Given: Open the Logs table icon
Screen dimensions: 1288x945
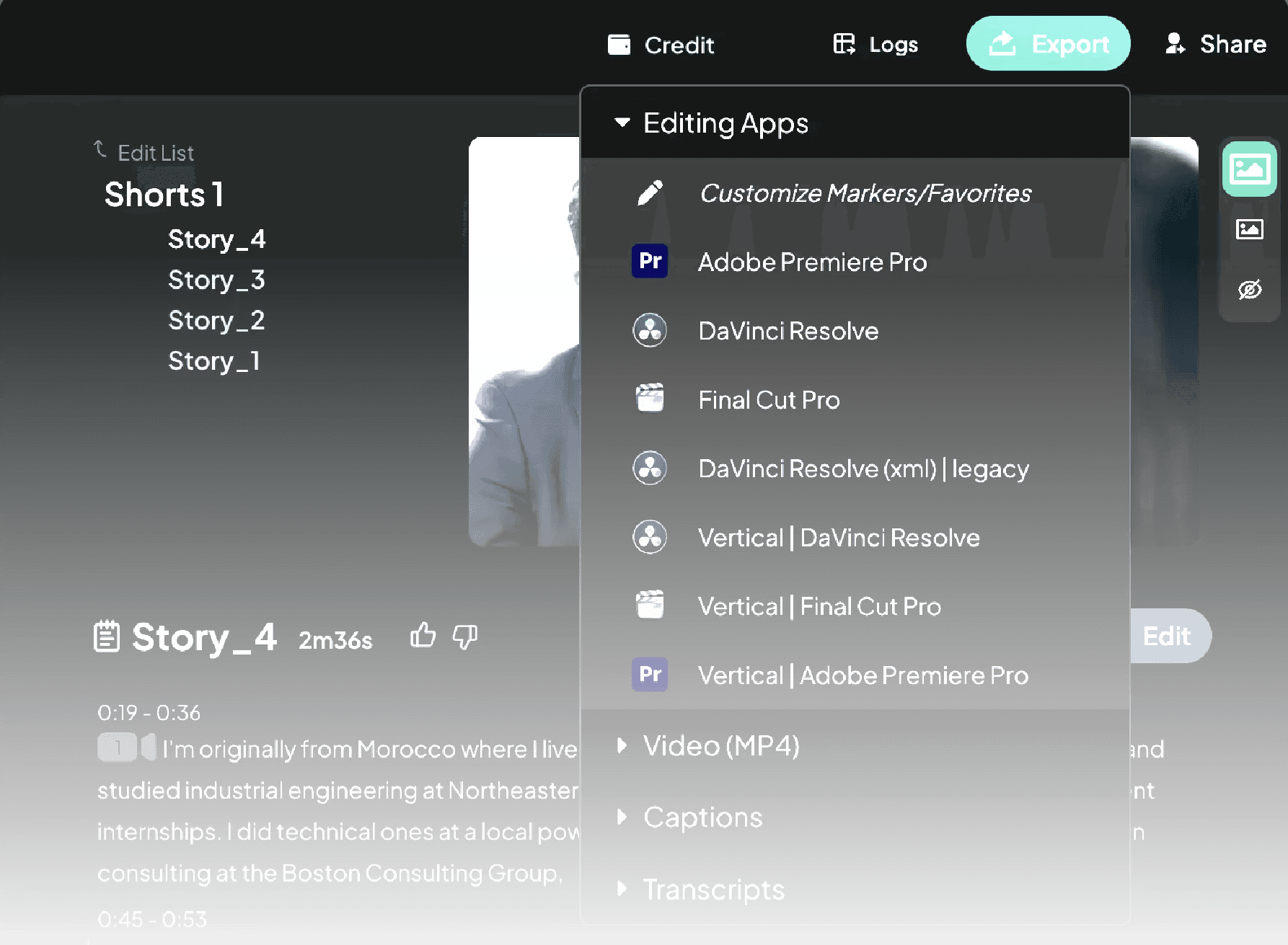Looking at the screenshot, I should [x=844, y=44].
